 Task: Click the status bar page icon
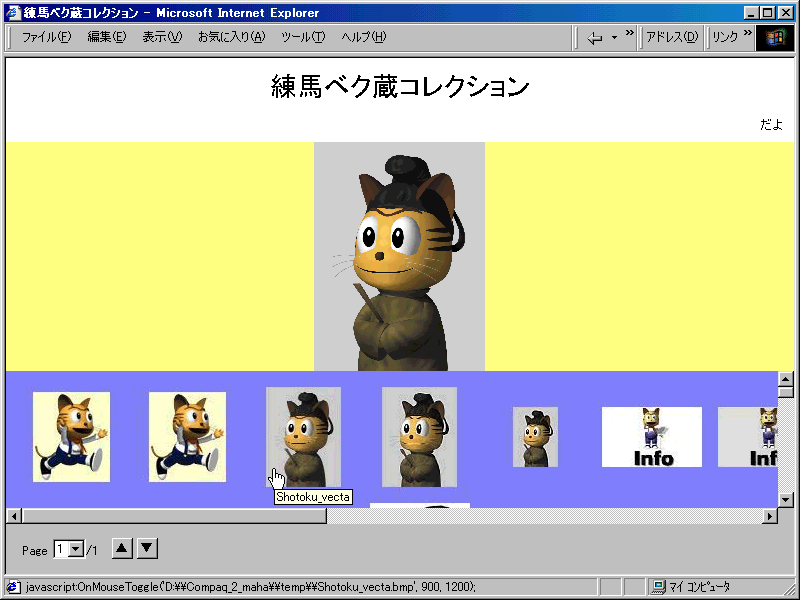(13, 587)
